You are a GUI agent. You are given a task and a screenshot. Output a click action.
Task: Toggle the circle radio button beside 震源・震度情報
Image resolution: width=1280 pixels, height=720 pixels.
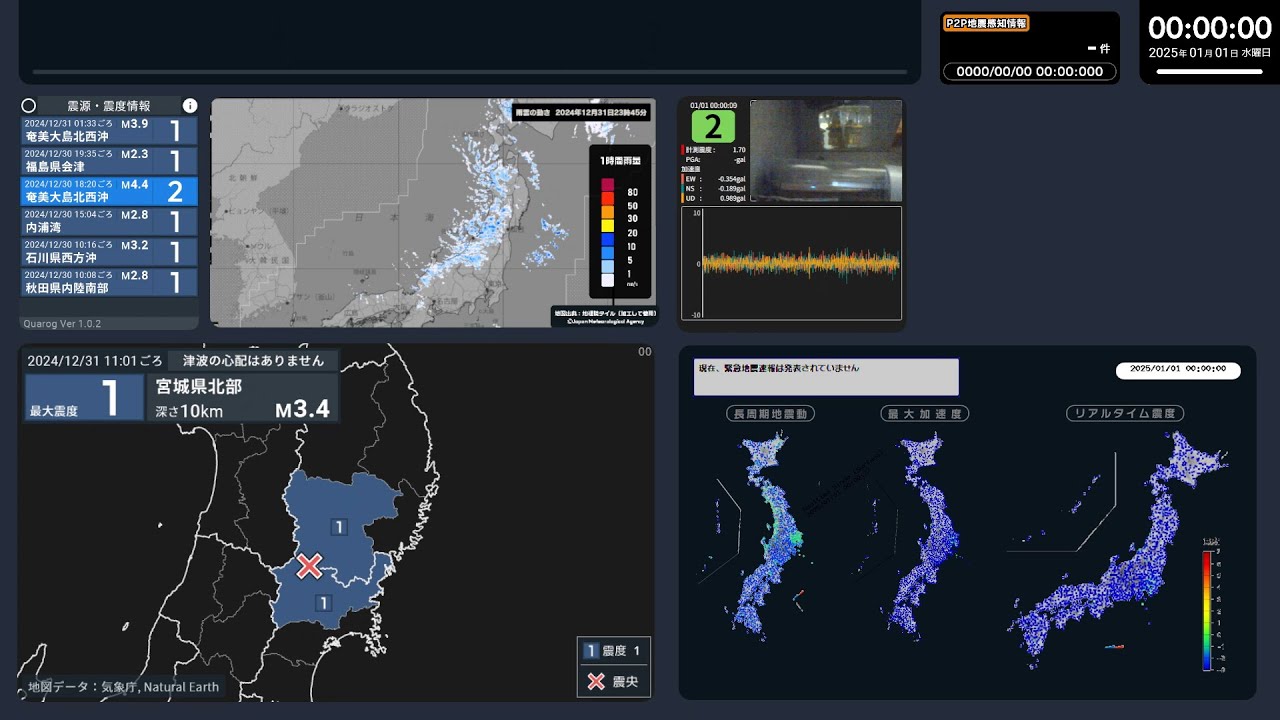point(29,106)
